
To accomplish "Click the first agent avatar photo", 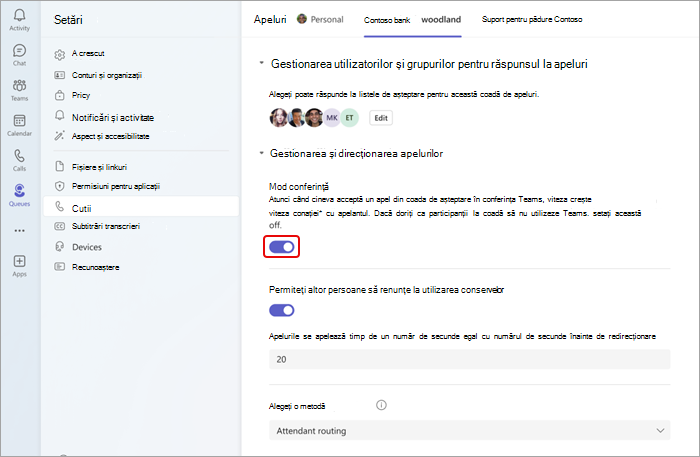I will click(x=279, y=118).
